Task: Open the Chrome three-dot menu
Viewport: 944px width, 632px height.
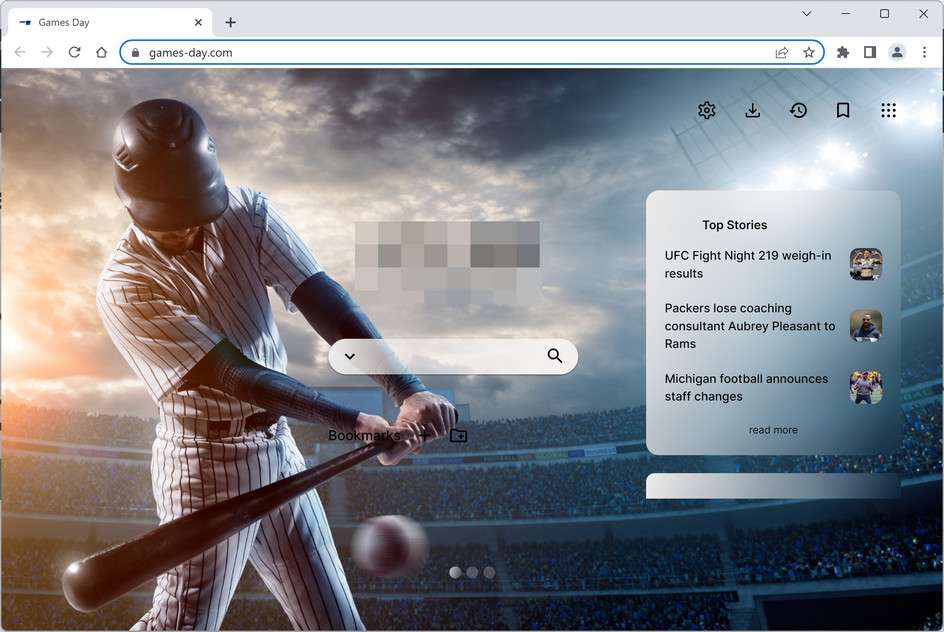Action: click(x=924, y=52)
